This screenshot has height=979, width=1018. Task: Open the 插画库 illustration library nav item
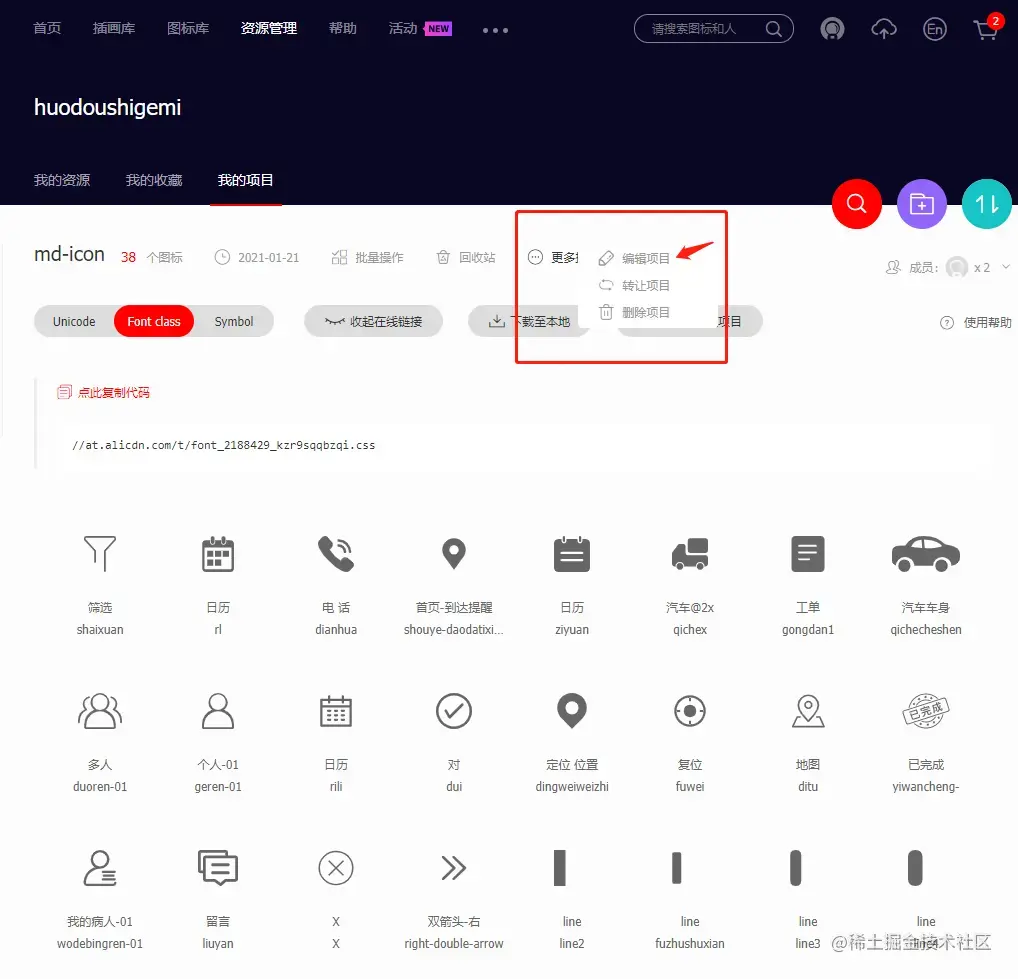pos(114,29)
